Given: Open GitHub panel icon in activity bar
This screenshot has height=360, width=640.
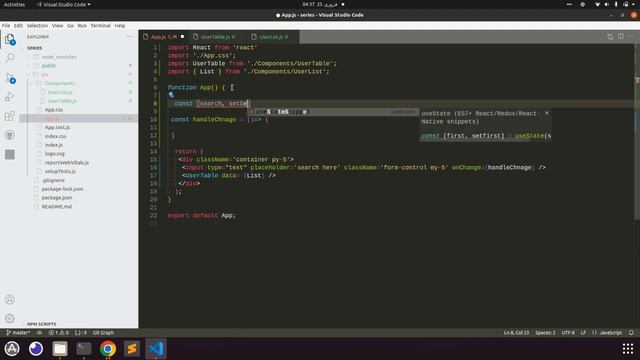Looking at the screenshot, I should click(x=10, y=135).
